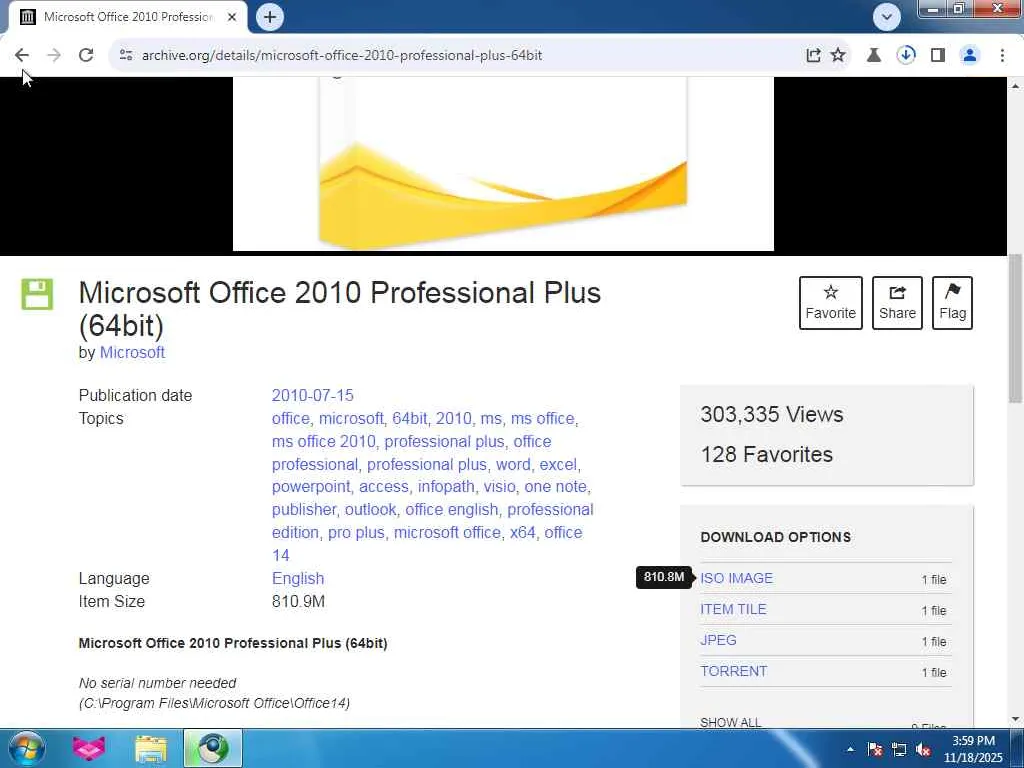The height and width of the screenshot is (768, 1024).
Task: Click the '128 Favorites' text
Action: (766, 455)
